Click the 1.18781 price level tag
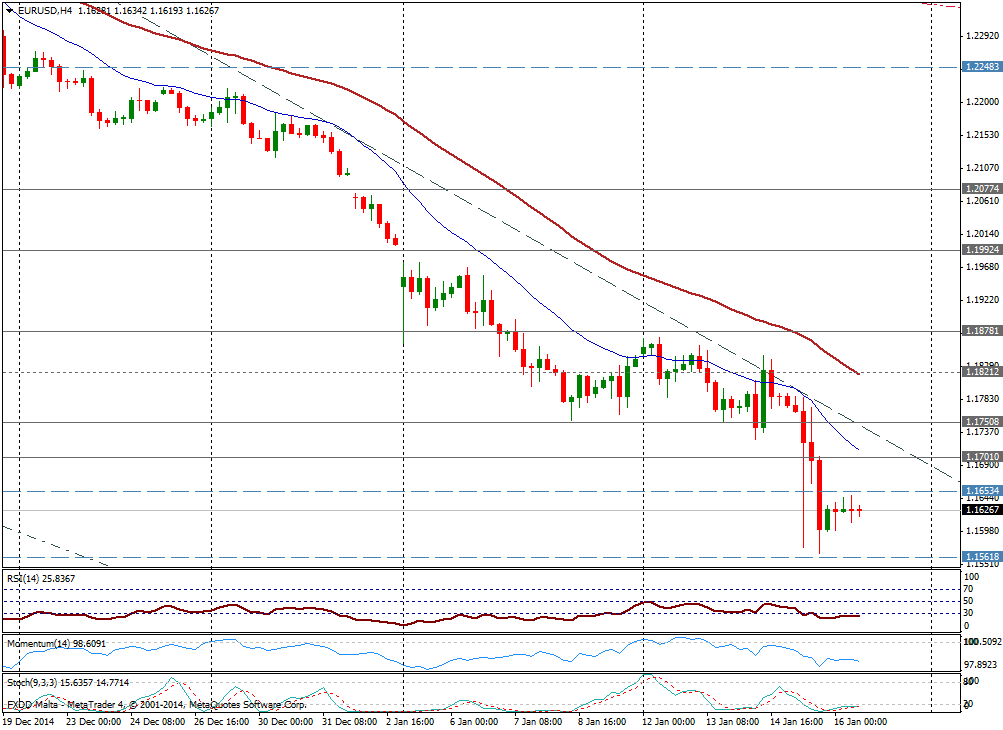This screenshot has height=730, width=1003. pos(981,331)
